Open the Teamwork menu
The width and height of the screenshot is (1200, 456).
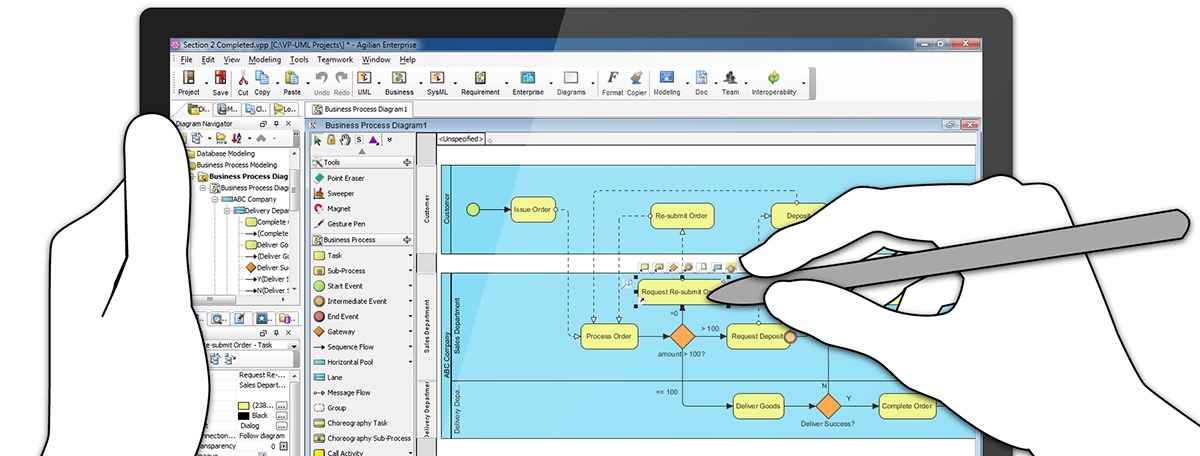point(335,60)
